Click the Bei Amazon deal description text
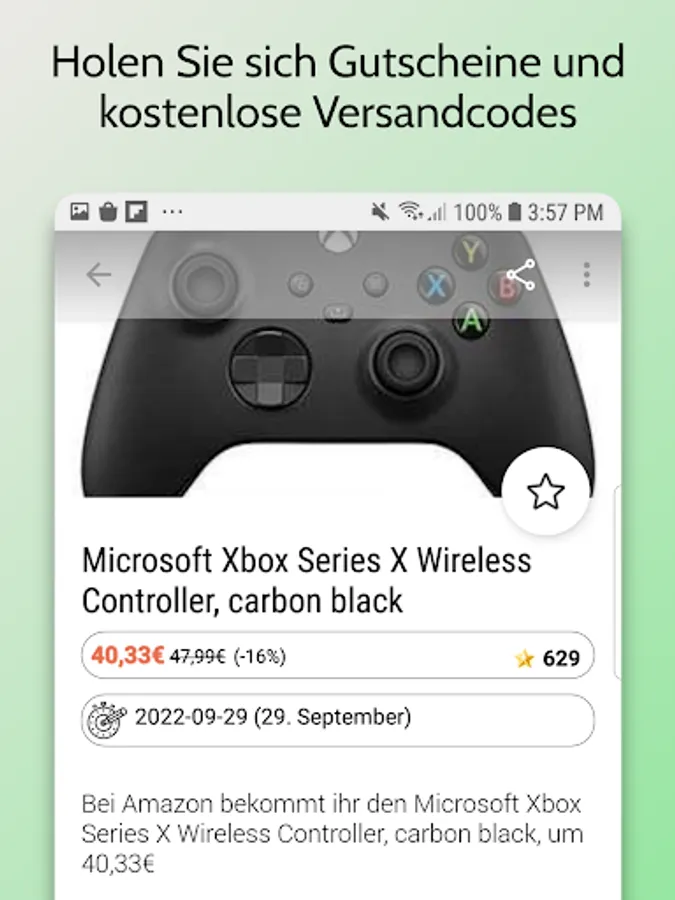The width and height of the screenshot is (675, 900). [332, 833]
